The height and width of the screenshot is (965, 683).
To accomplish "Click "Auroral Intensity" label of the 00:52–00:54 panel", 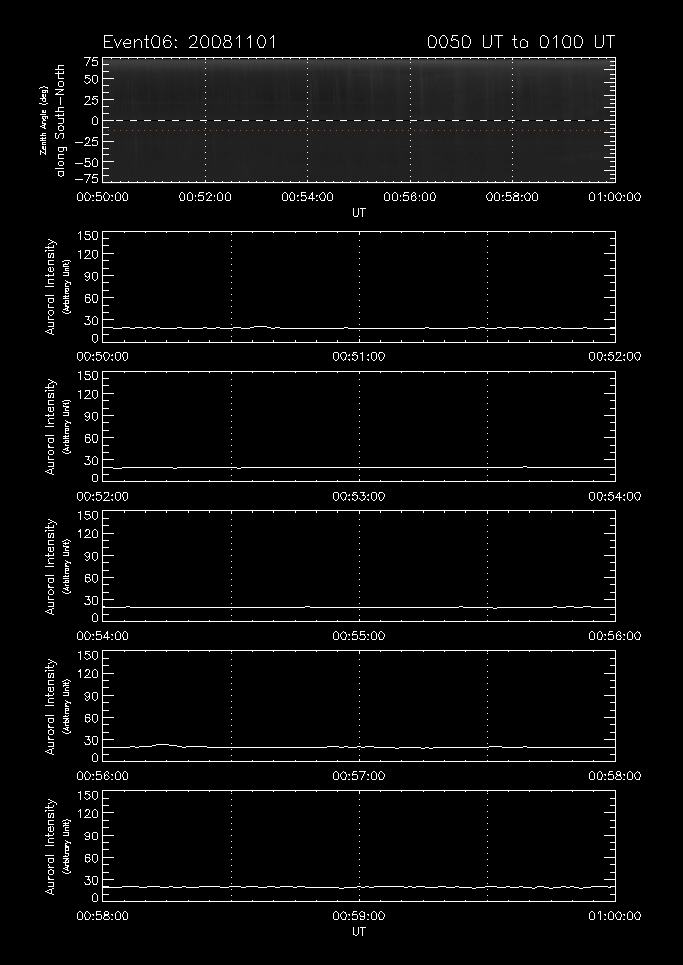I will pyautogui.click(x=50, y=426).
